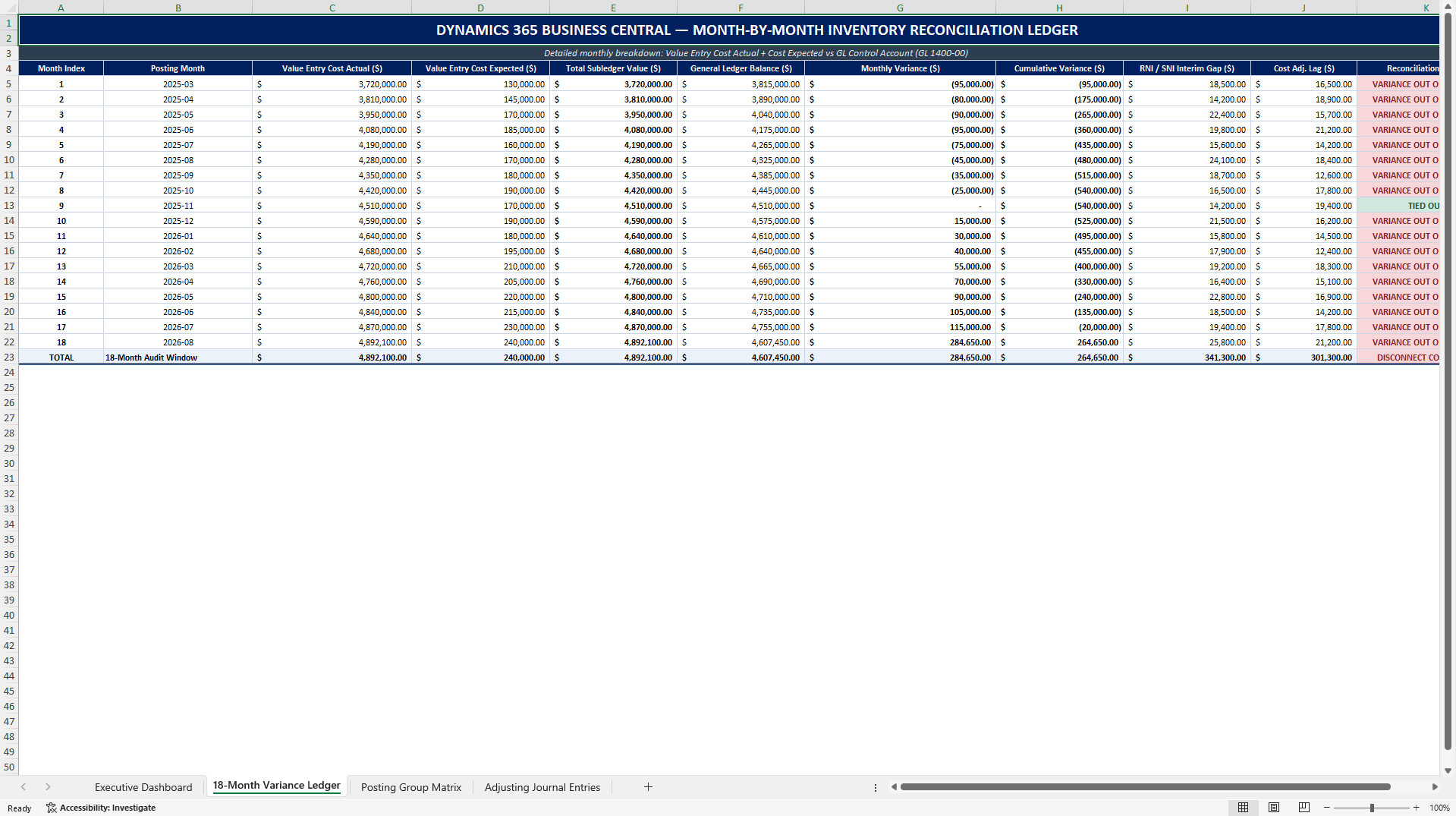Click the 18-Month Audit Window cell
Image resolution: width=1456 pixels, height=816 pixels.
(x=178, y=358)
